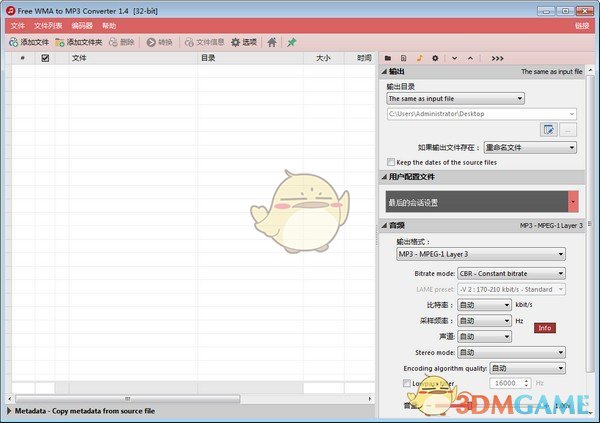Screen dimensions: 600x423
Task: Start conversion with the 转换 button
Action: (160, 42)
